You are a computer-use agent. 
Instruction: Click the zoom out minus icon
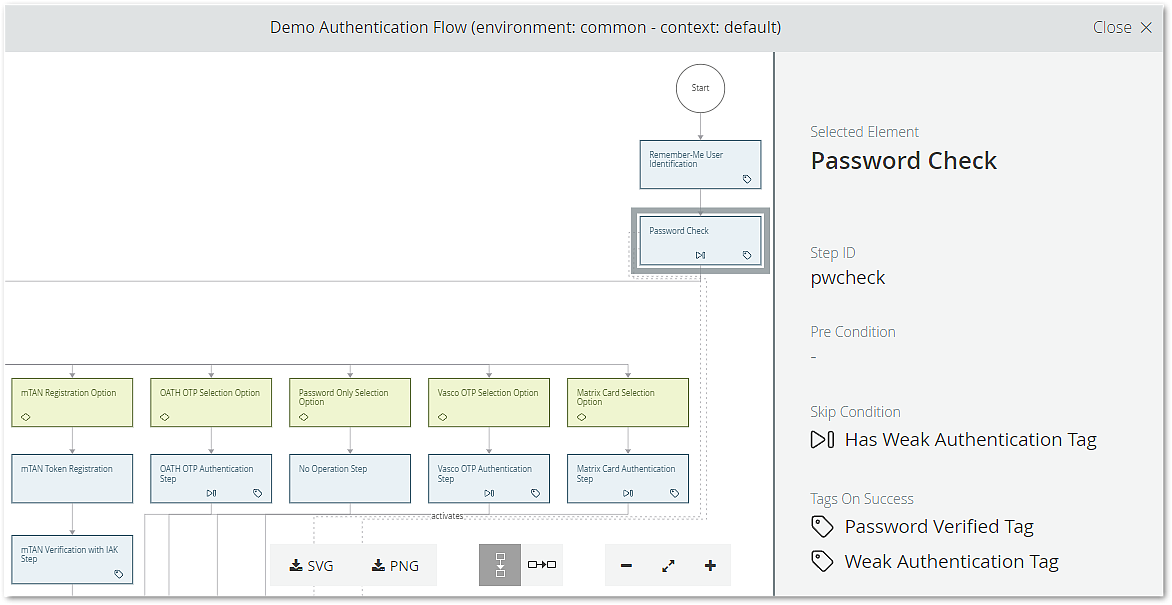[626, 566]
